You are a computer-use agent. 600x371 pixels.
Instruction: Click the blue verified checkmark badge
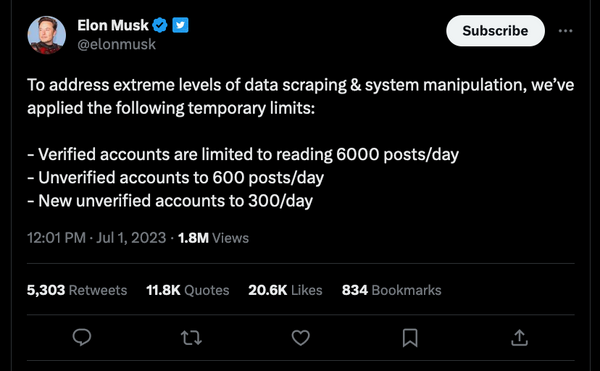pos(160,25)
